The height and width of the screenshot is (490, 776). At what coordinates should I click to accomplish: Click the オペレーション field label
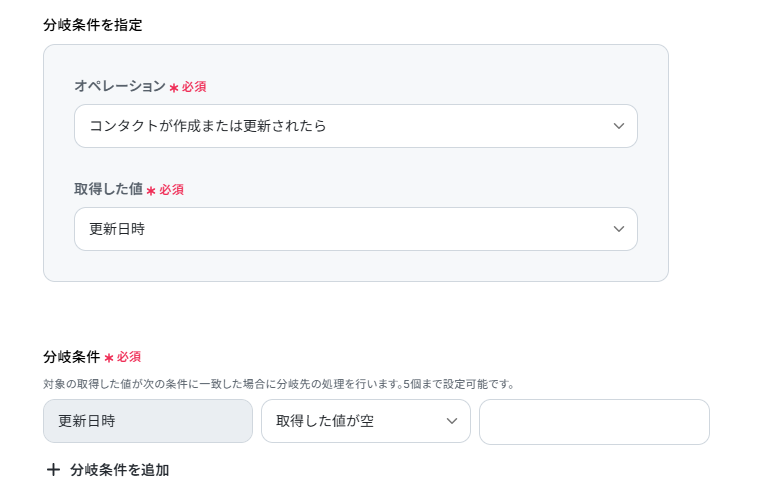click(119, 87)
